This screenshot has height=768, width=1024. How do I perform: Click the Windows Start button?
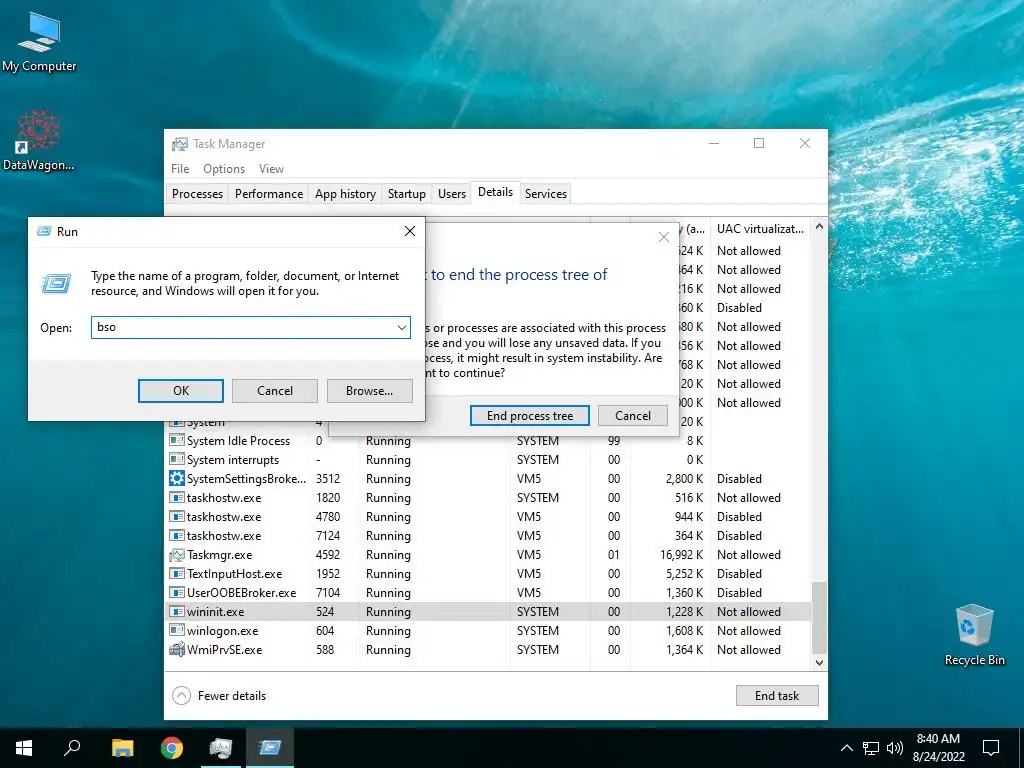[24, 748]
